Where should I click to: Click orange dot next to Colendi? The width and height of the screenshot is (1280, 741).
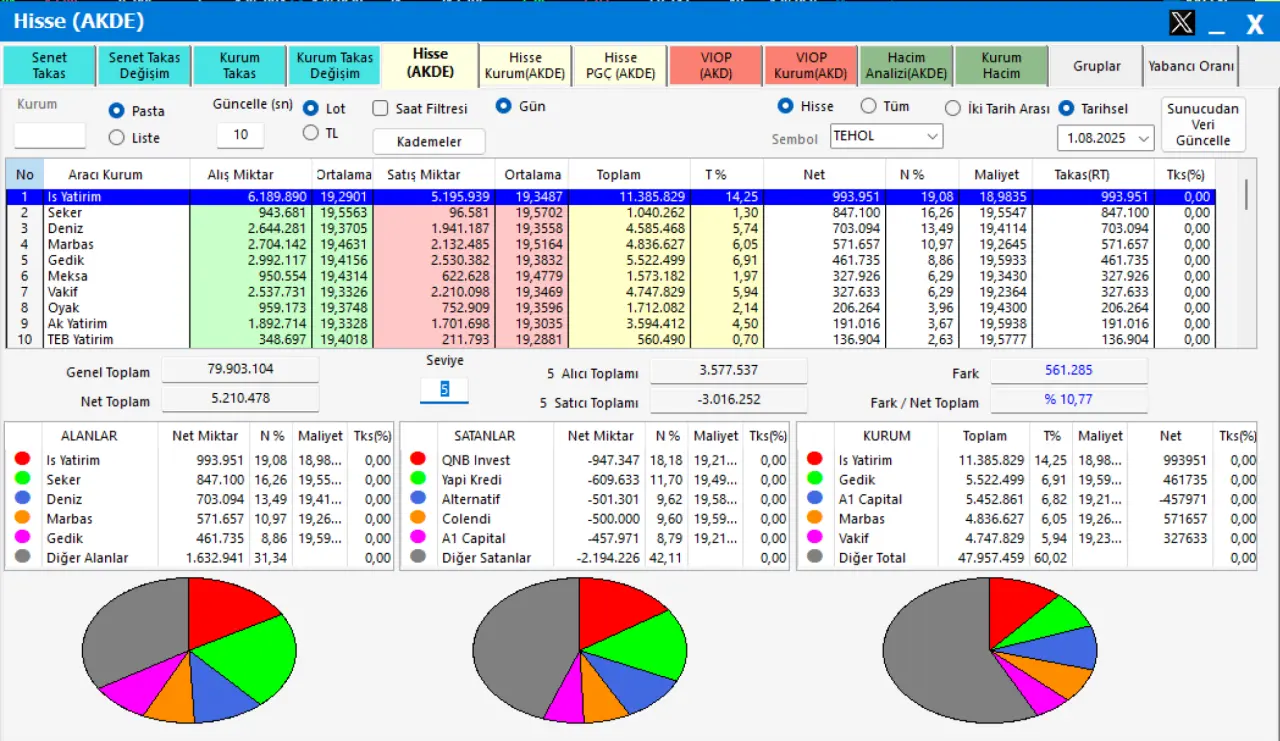pyautogui.click(x=418, y=518)
